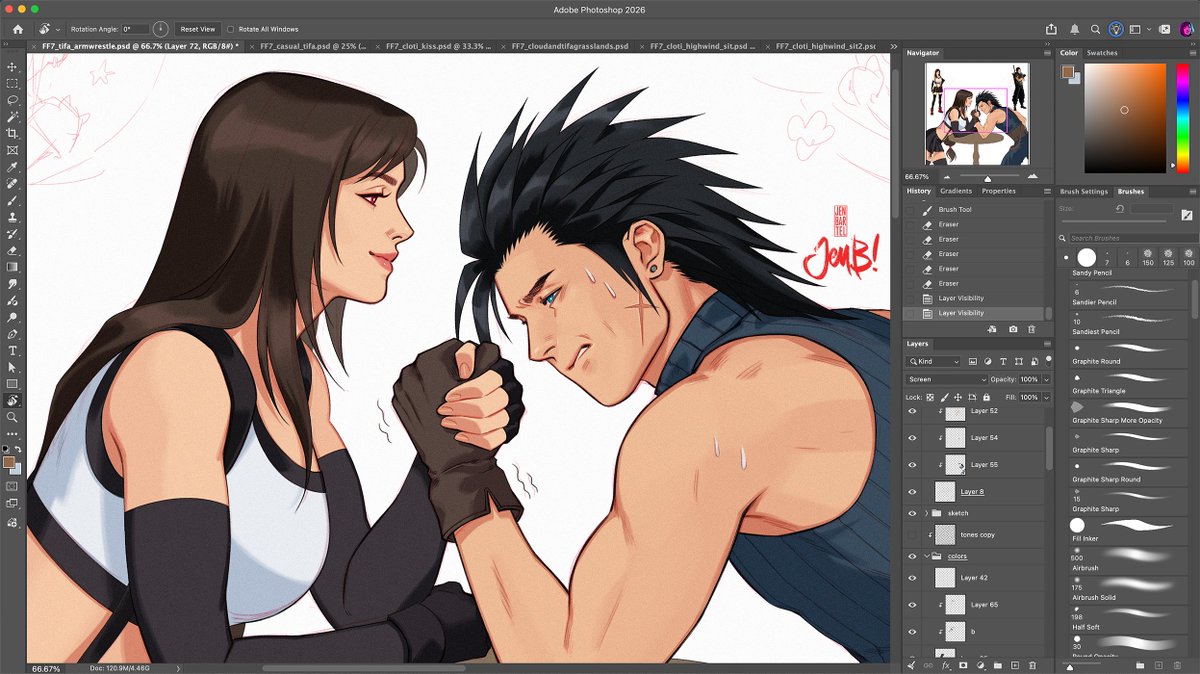Open notifications bell icon
Screen dimensions: 1200x674
[1074, 29]
